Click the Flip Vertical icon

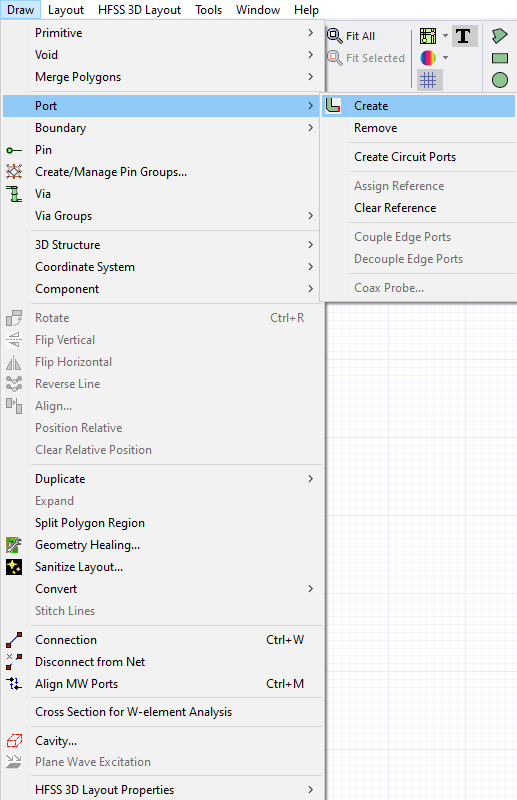pyautogui.click(x=14, y=340)
